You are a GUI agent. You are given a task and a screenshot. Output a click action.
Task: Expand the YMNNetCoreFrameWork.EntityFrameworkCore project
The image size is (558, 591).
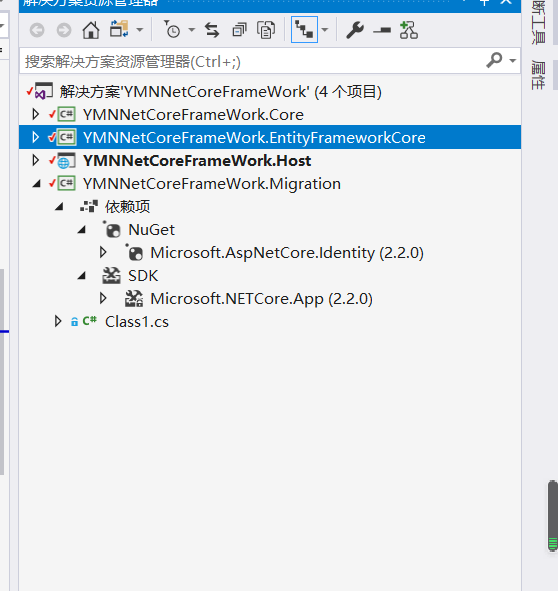(35, 137)
